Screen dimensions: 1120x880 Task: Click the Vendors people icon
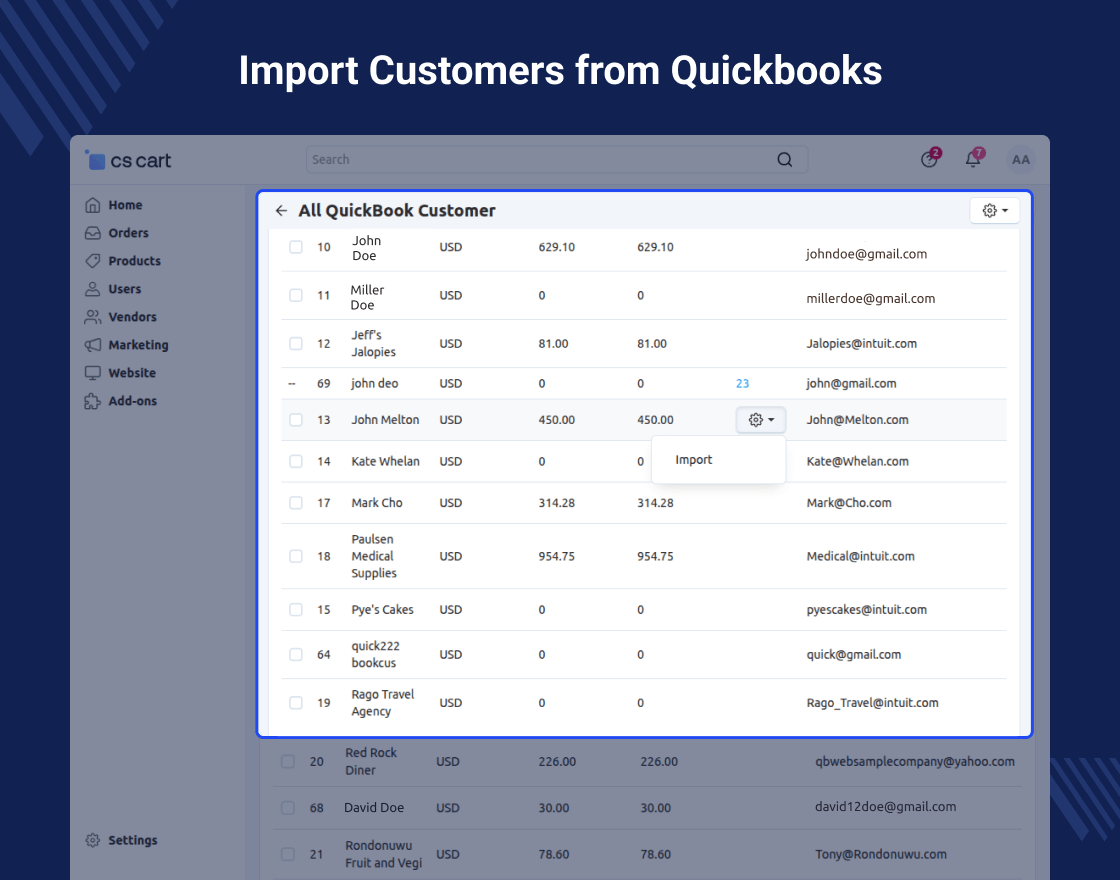(x=93, y=316)
